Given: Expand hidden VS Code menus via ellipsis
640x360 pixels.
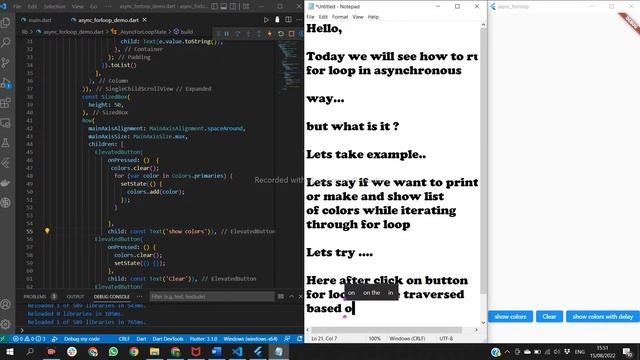Looking at the screenshot, I should 108,7.
